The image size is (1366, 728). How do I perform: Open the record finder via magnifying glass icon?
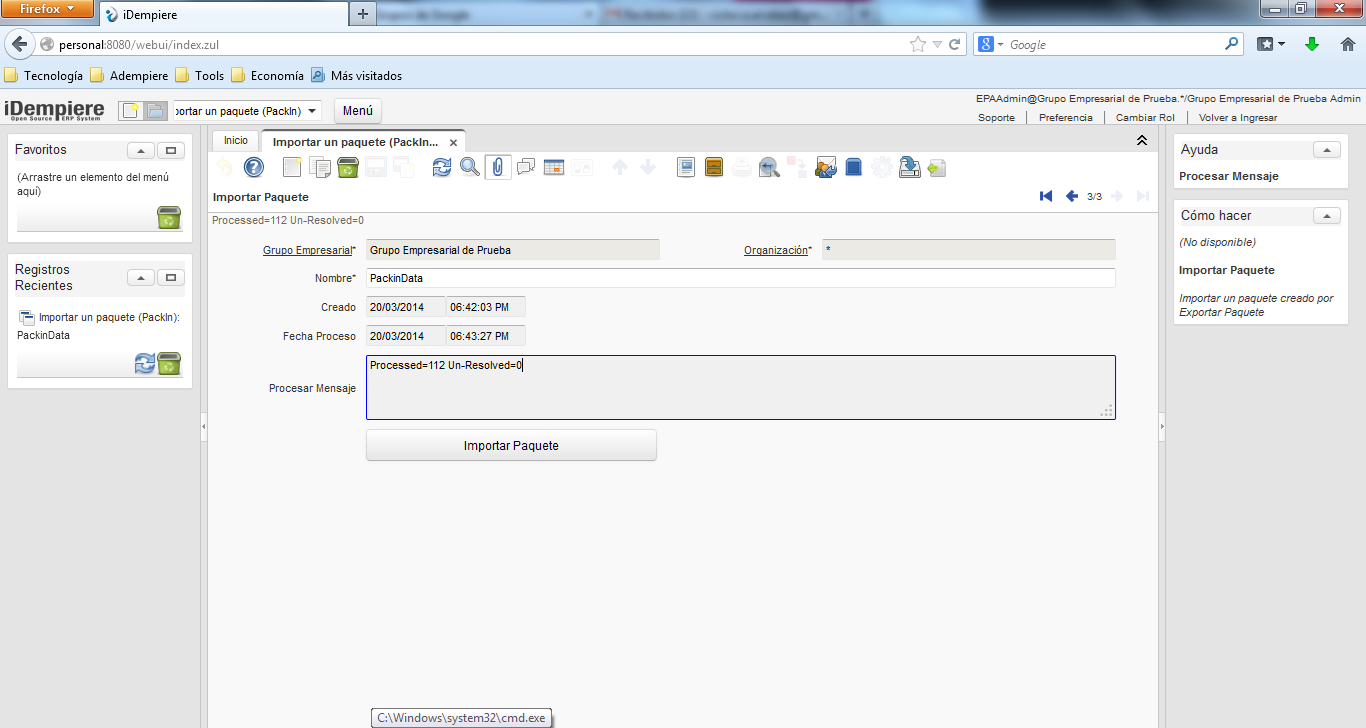click(x=470, y=167)
